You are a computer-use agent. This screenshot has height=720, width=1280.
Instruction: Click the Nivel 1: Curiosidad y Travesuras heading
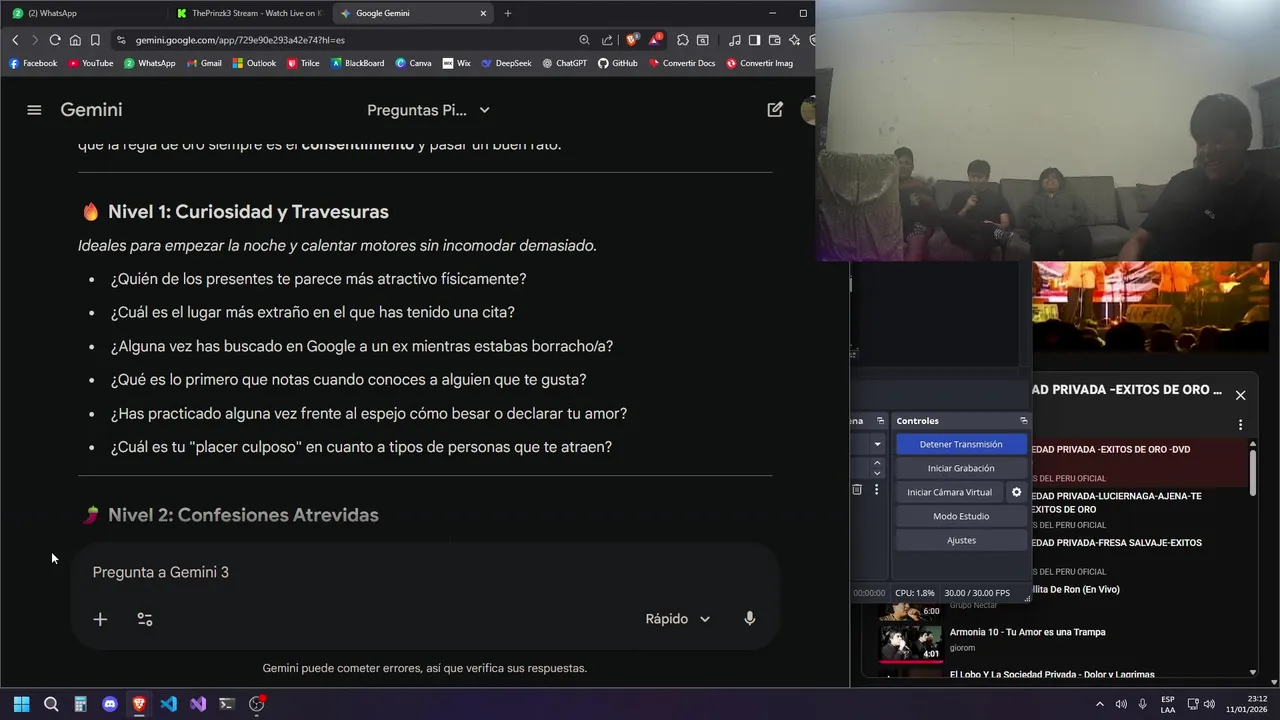[248, 212]
